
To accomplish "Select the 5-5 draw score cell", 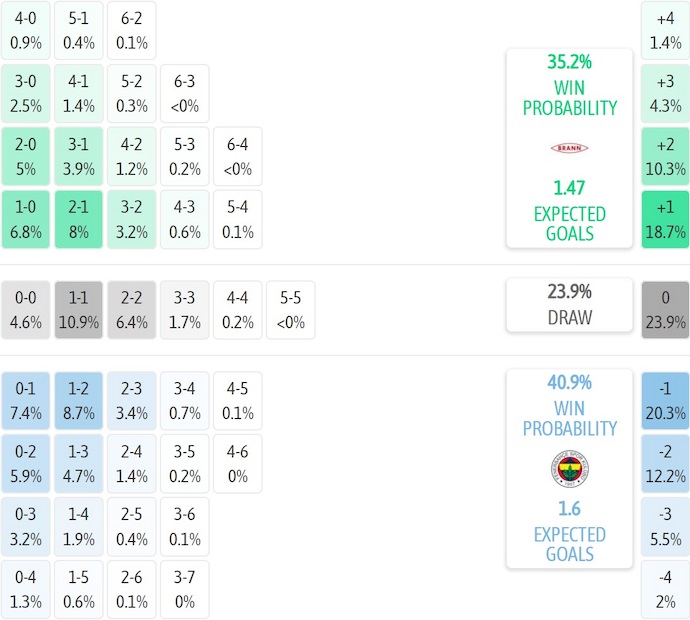I will 290,310.
